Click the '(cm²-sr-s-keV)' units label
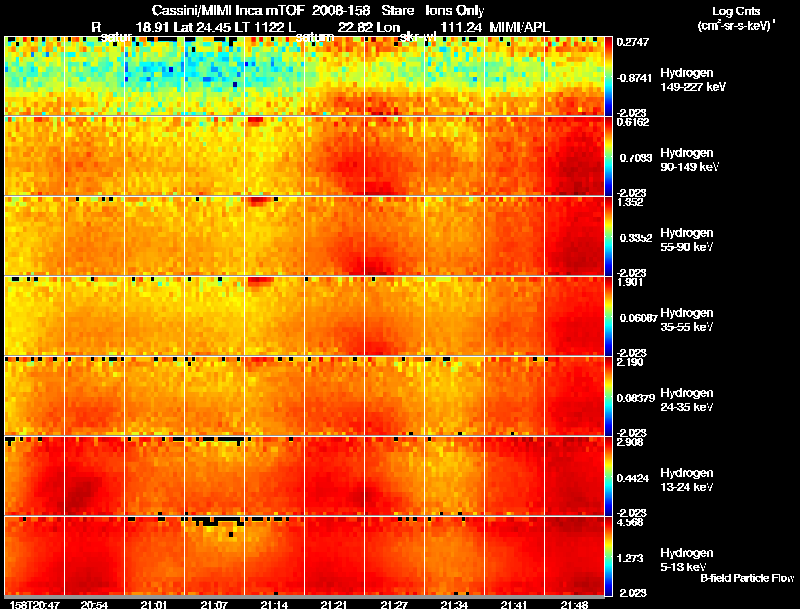 click(735, 26)
